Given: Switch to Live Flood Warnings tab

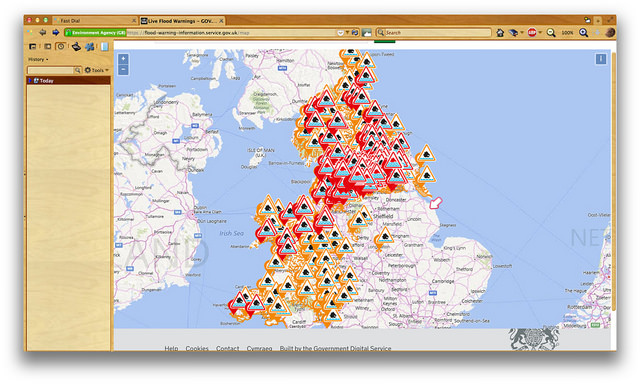Looking at the screenshot, I should pyautogui.click(x=182, y=20).
